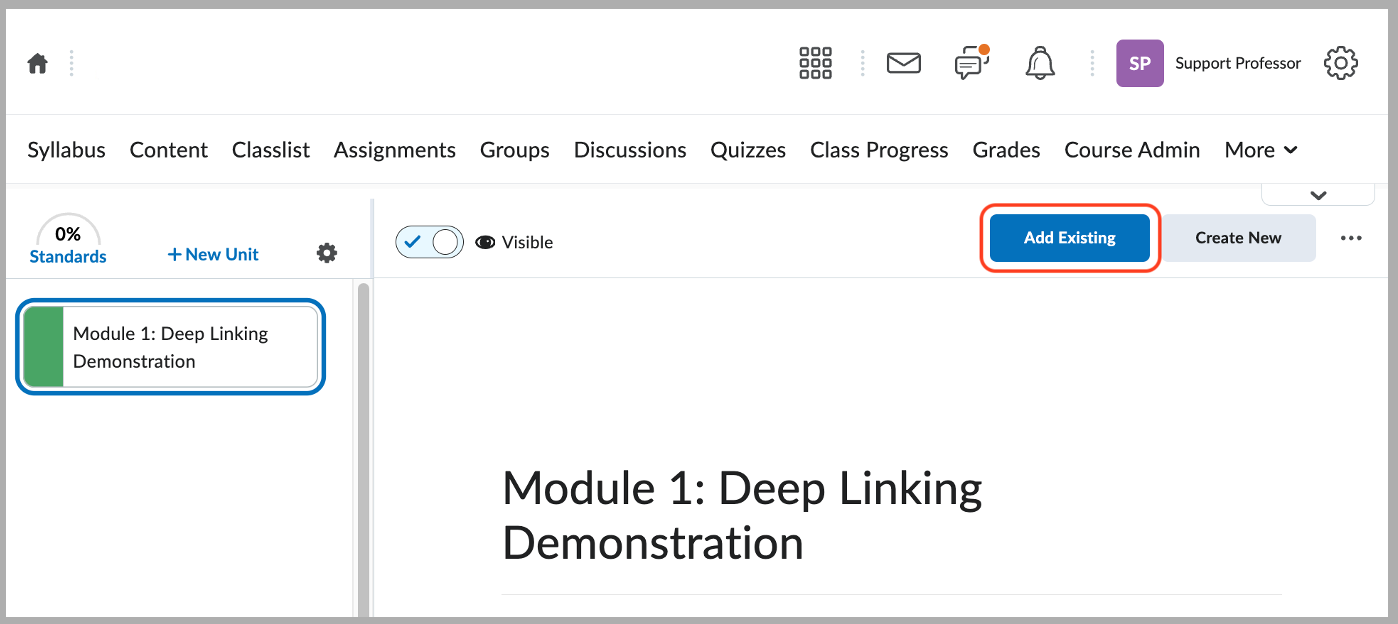
Task: Open the ellipsis options menu
Action: (x=1351, y=237)
